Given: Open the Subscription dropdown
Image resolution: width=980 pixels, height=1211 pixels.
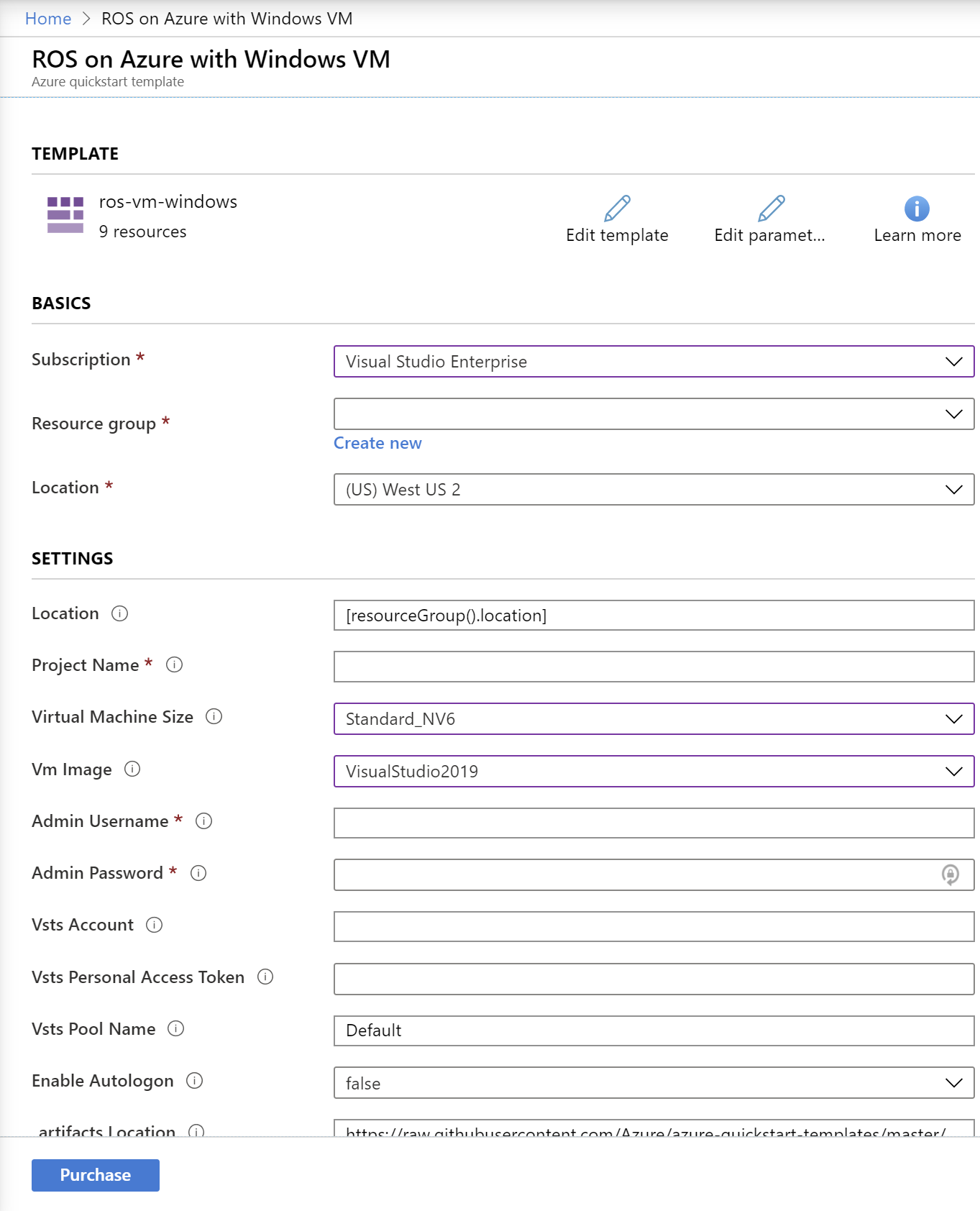Looking at the screenshot, I should coord(654,362).
